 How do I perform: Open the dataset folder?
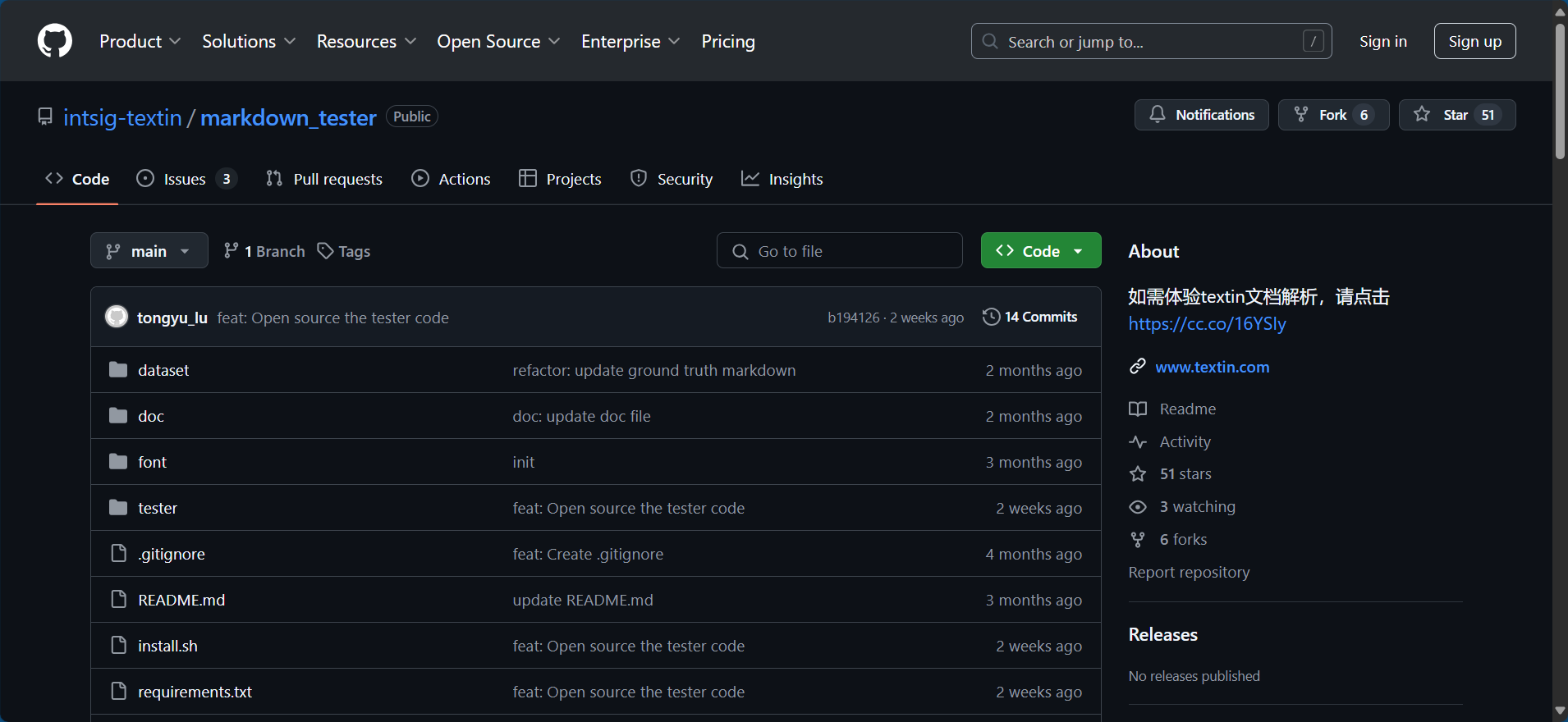(163, 370)
